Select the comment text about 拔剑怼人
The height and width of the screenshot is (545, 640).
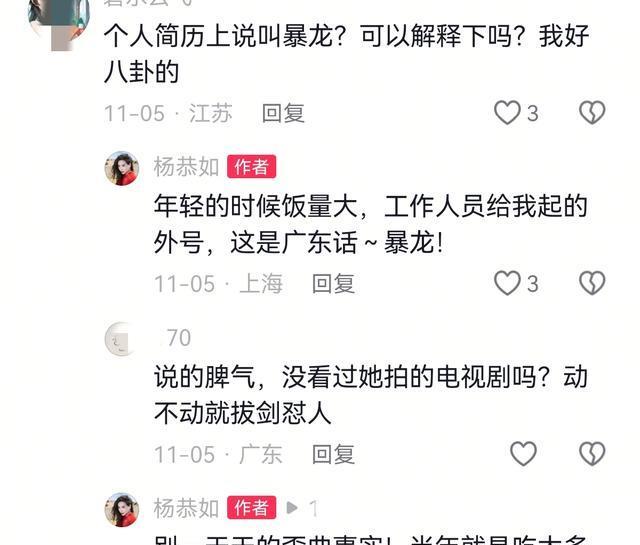tap(371, 395)
